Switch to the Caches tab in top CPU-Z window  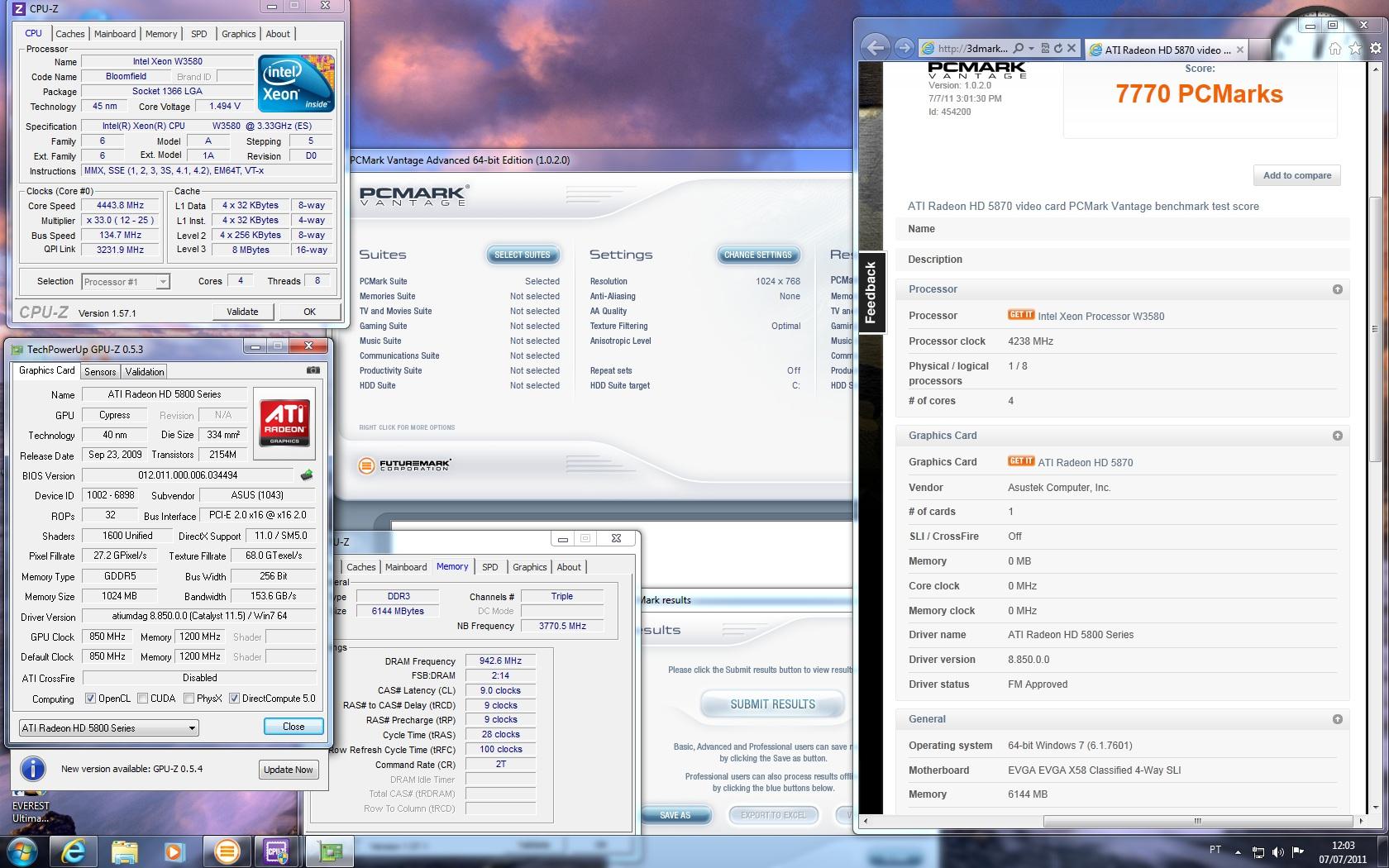[x=69, y=34]
